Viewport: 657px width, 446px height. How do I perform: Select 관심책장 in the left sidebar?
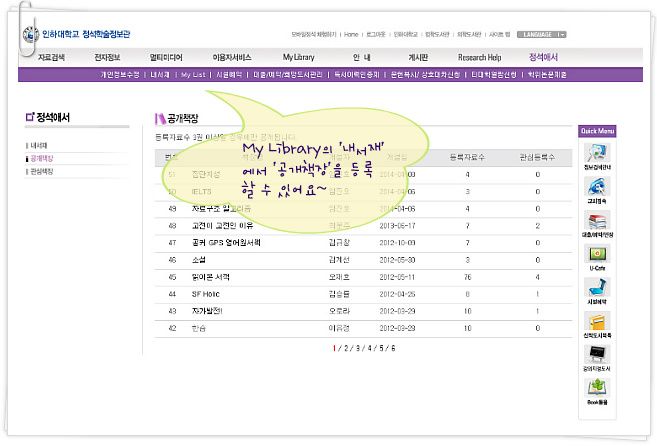coord(42,171)
